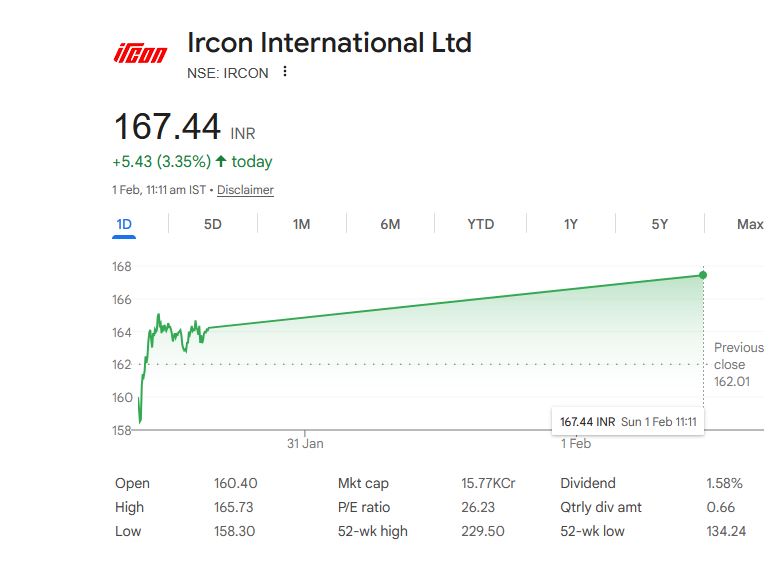This screenshot has height=579, width=779.
Task: Select the Max range tab
Action: tap(749, 224)
